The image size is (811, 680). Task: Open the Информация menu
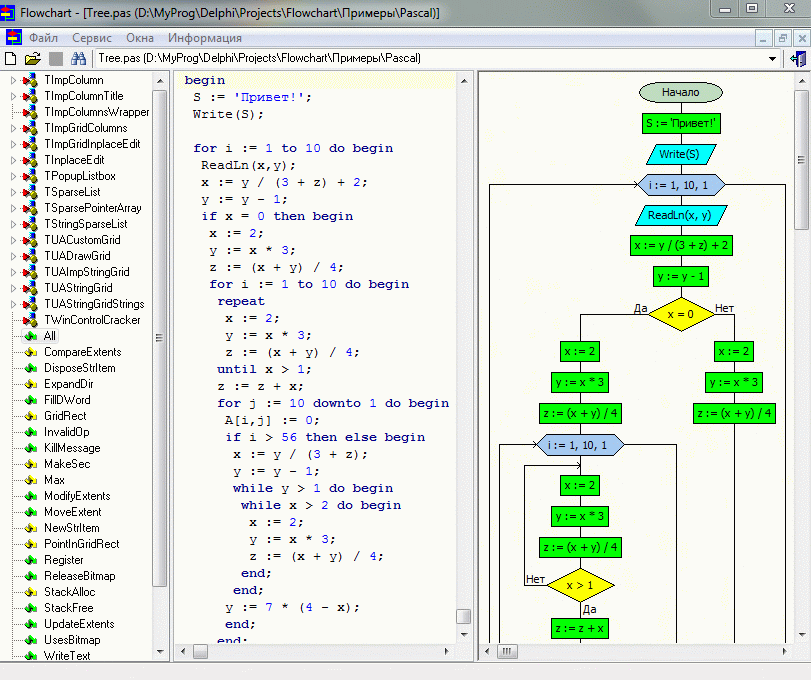click(x=204, y=38)
